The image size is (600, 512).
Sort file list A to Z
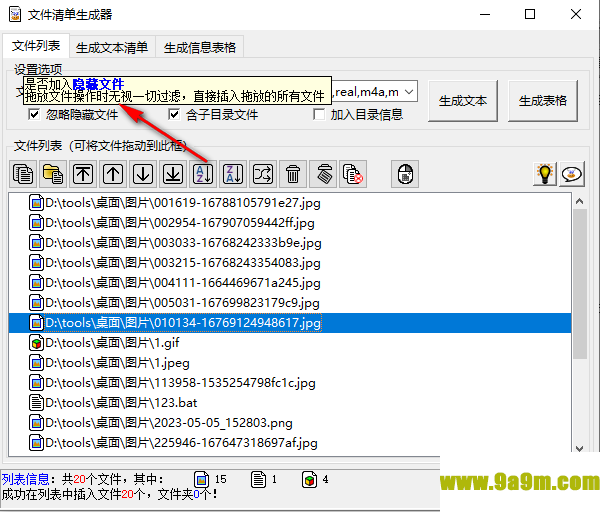pos(203,174)
